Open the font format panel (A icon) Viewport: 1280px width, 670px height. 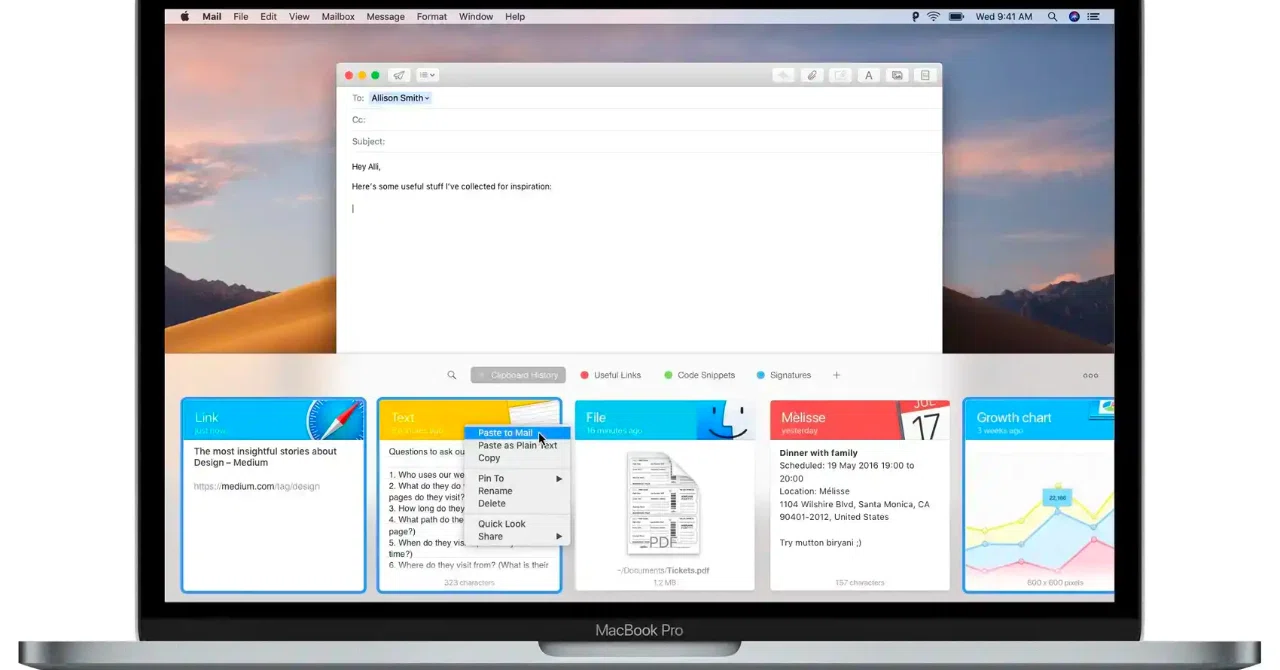tap(869, 75)
